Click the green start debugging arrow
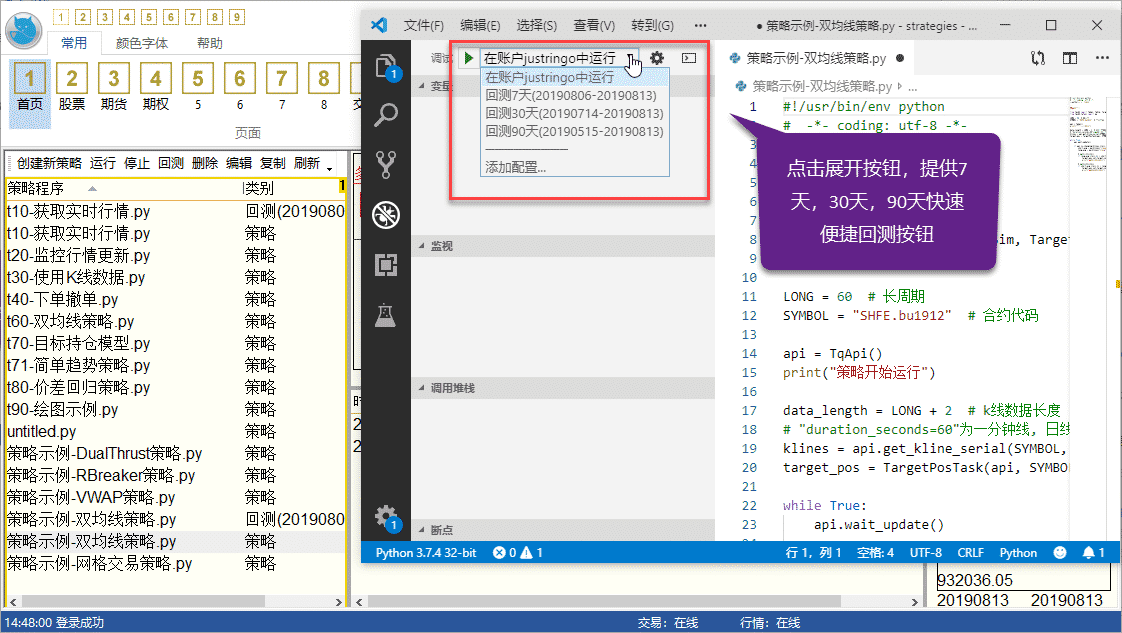 pos(468,59)
